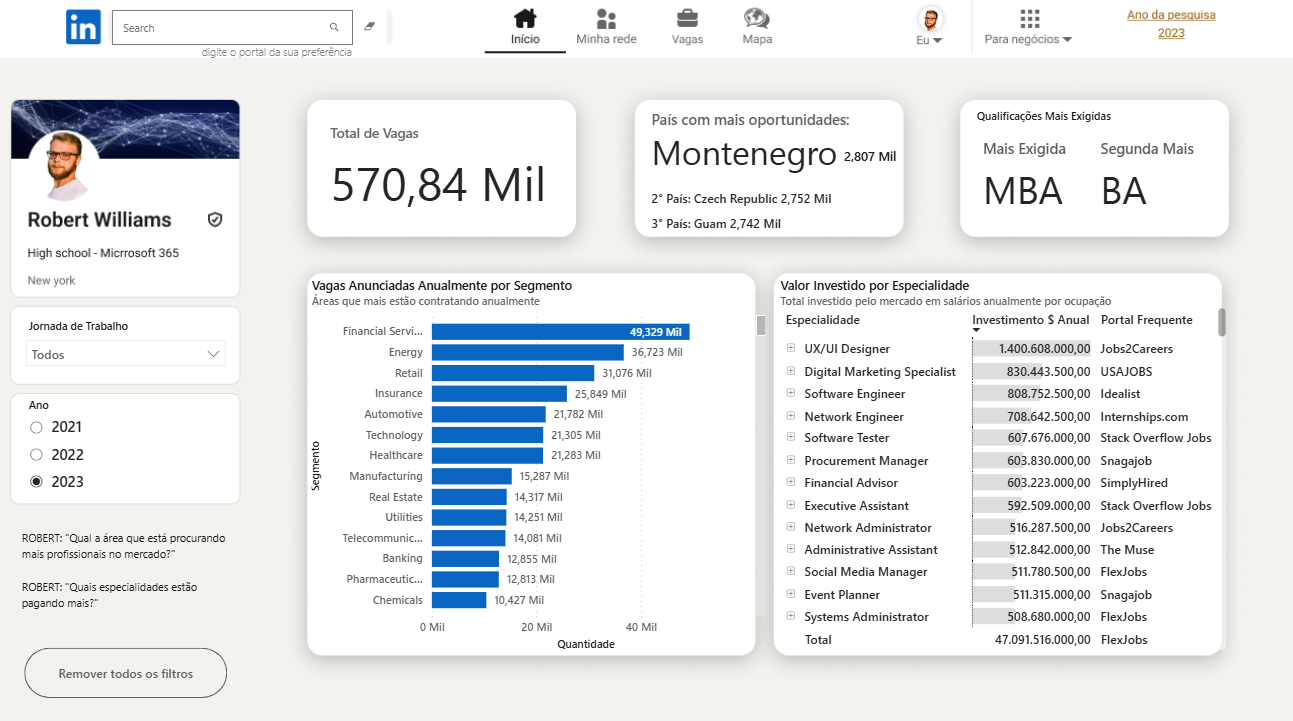Open the Jornada de Trabalho dropdown
The image size is (1293, 721).
[126, 354]
